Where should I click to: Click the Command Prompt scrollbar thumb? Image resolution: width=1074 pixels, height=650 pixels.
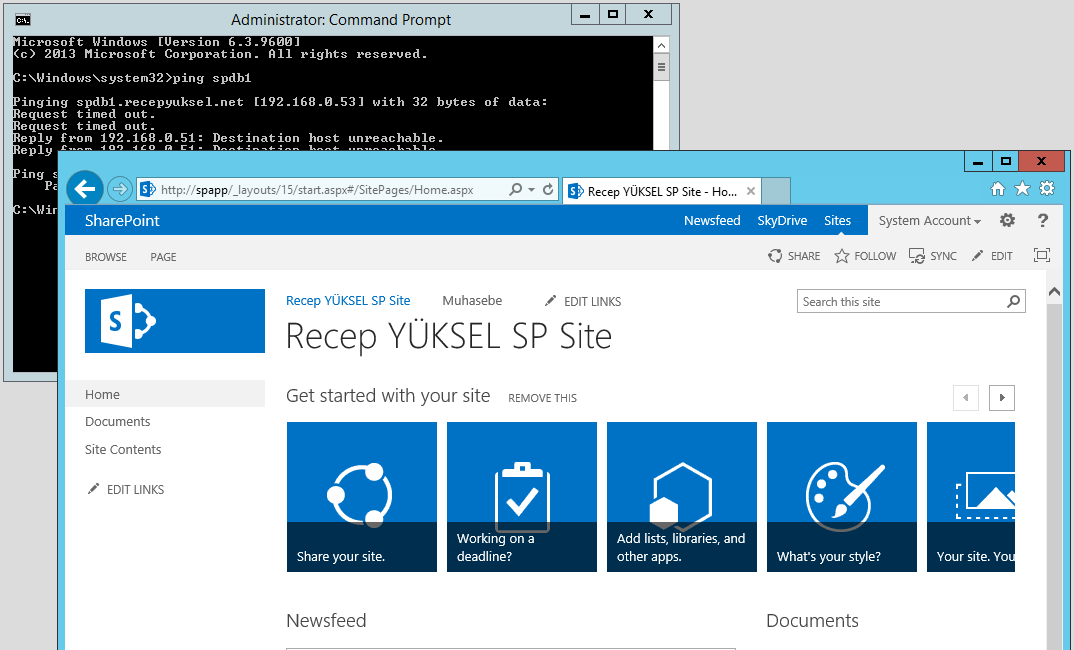tap(661, 67)
